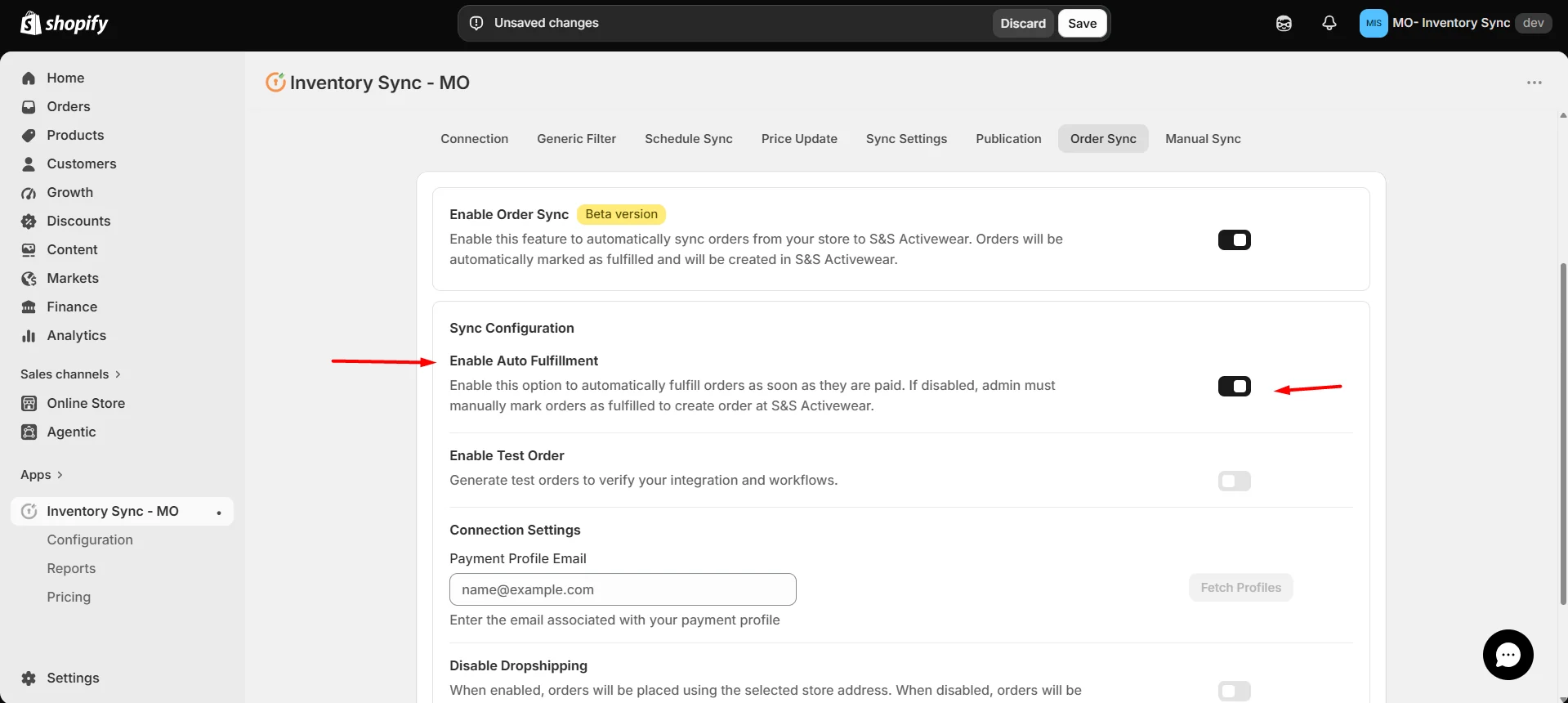Click the MIS store avatar
The width and height of the screenshot is (1568, 703).
1374,23
